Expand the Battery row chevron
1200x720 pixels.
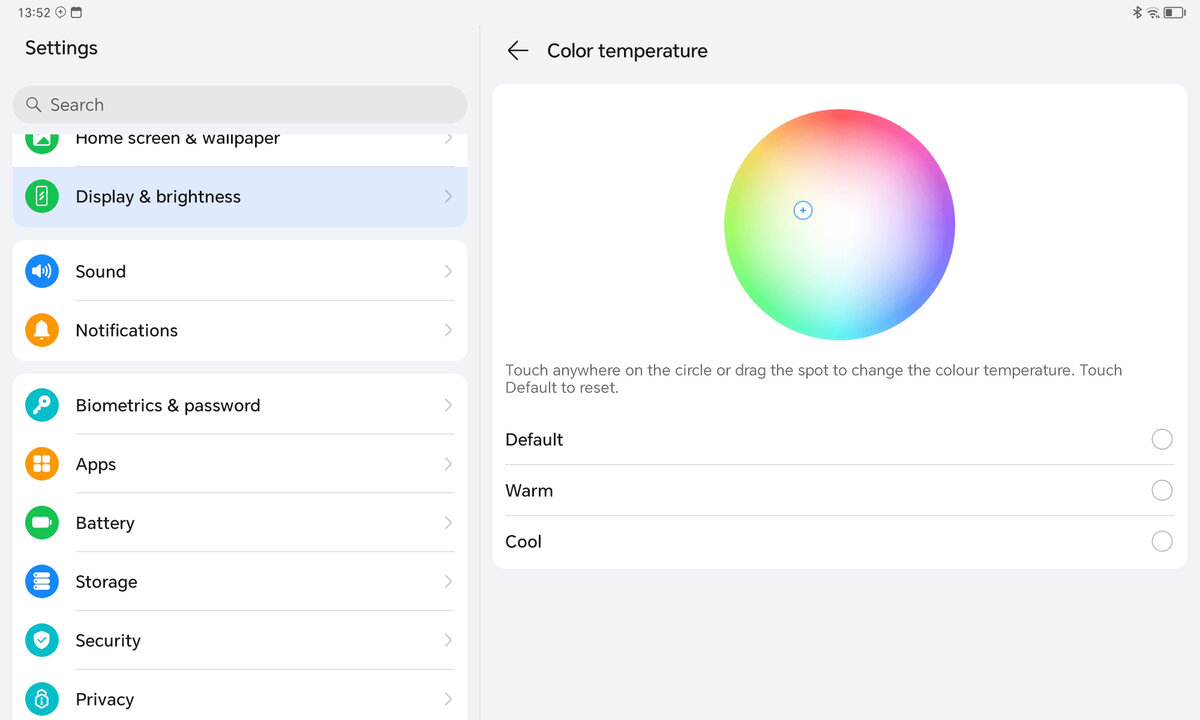coord(448,523)
